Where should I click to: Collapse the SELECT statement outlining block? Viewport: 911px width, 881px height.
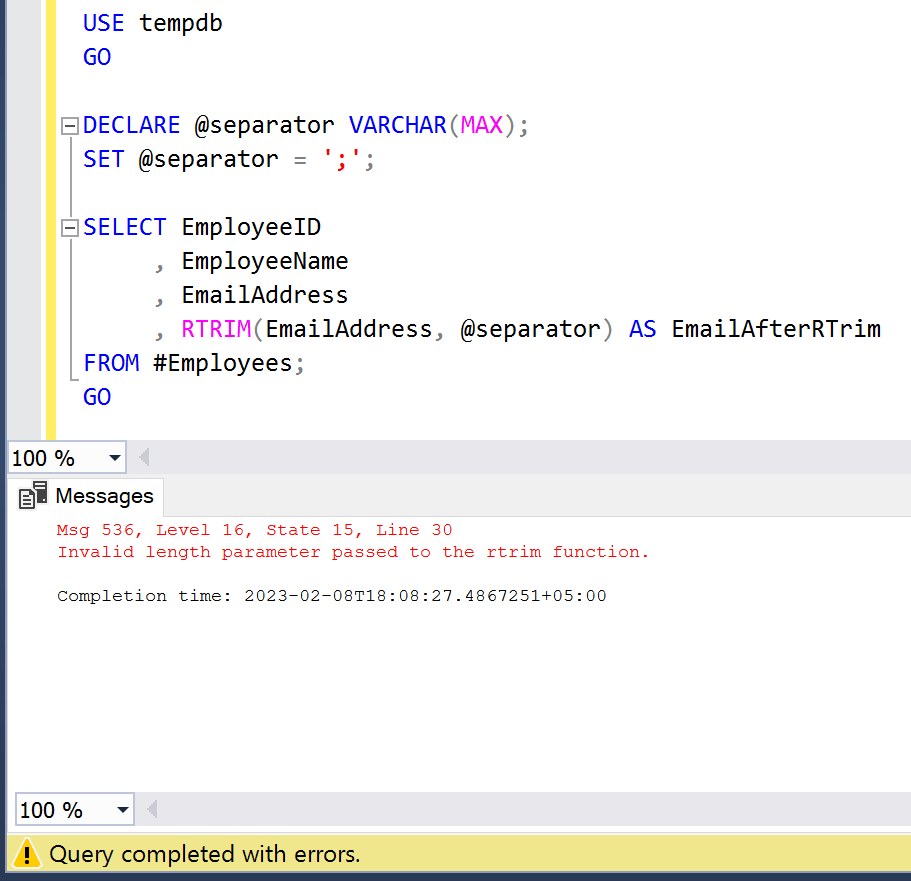(x=69, y=228)
